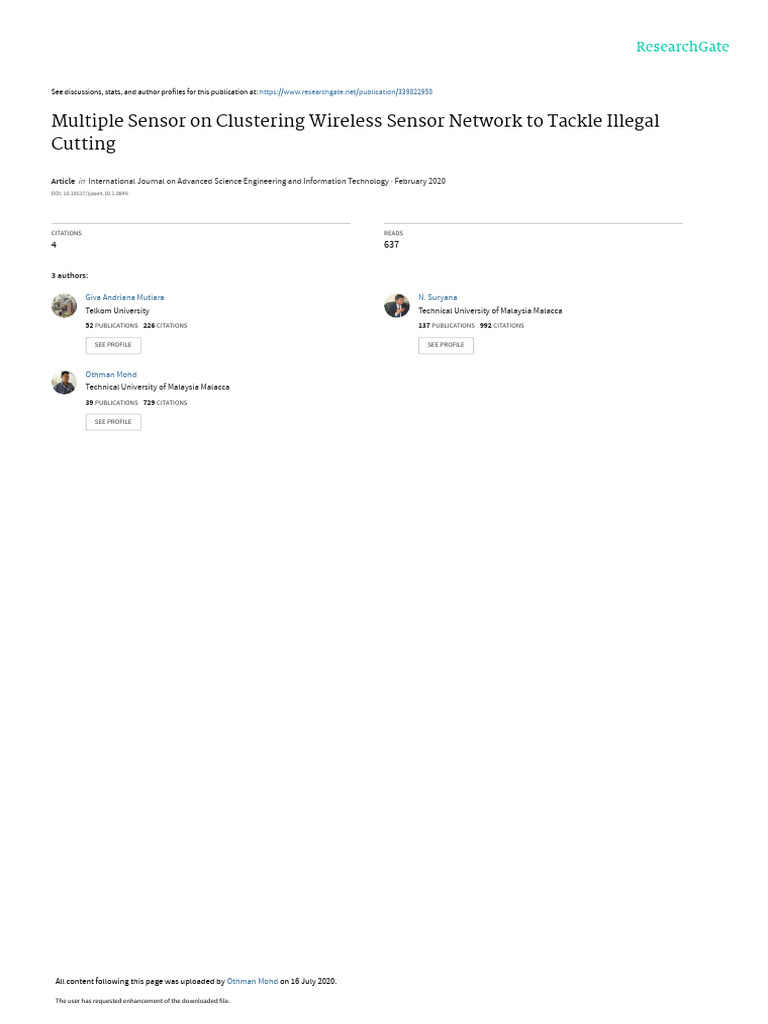This screenshot has width=768, height=1024.
Task: Click Othman Mohd's profile photo
Action: click(x=64, y=383)
